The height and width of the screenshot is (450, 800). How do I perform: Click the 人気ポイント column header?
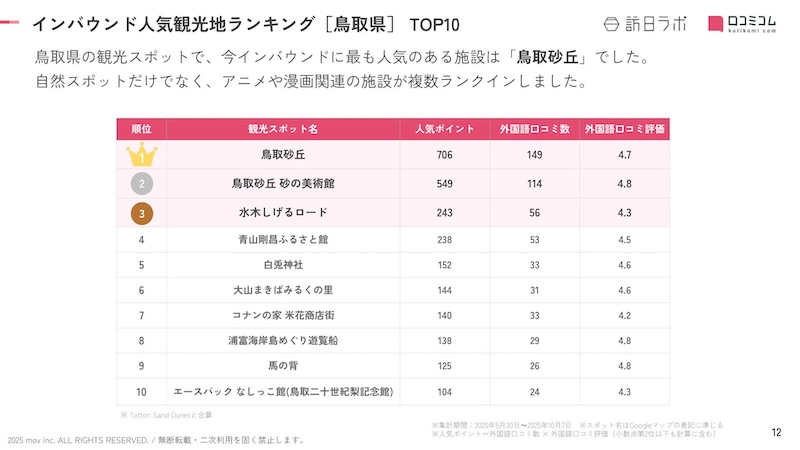pyautogui.click(x=445, y=129)
